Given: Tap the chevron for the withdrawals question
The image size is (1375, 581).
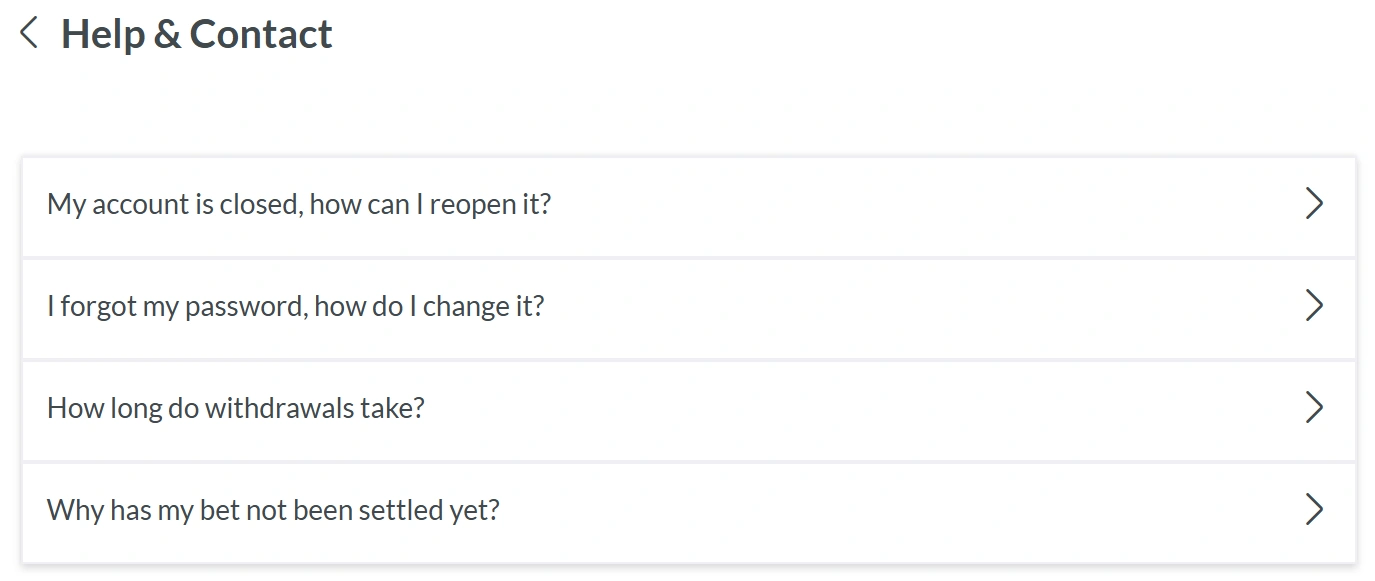Looking at the screenshot, I should pos(1314,407).
